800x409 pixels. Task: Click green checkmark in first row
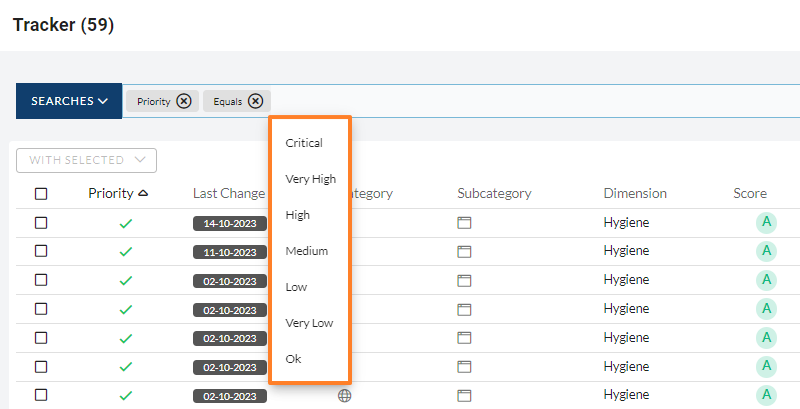click(125, 223)
